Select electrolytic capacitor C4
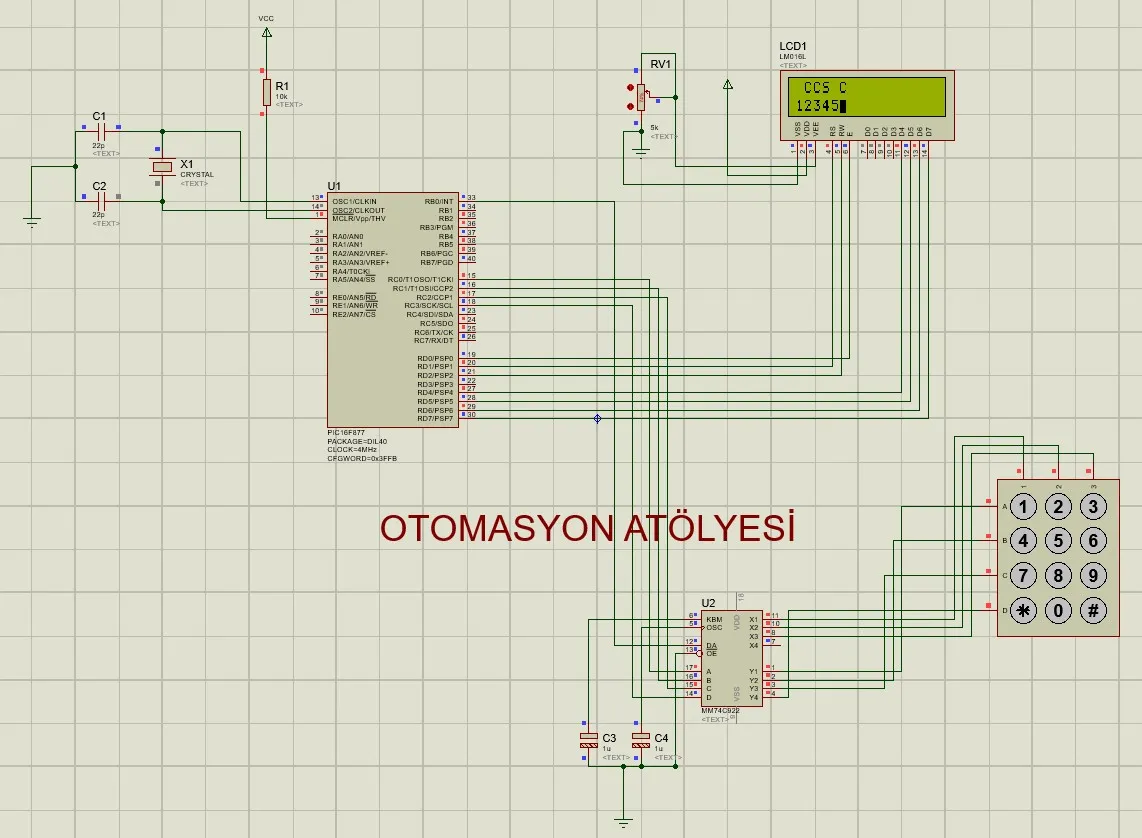 click(640, 739)
